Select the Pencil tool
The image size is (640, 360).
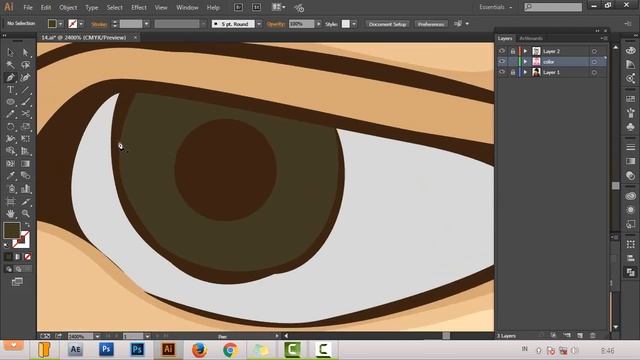click(11, 114)
